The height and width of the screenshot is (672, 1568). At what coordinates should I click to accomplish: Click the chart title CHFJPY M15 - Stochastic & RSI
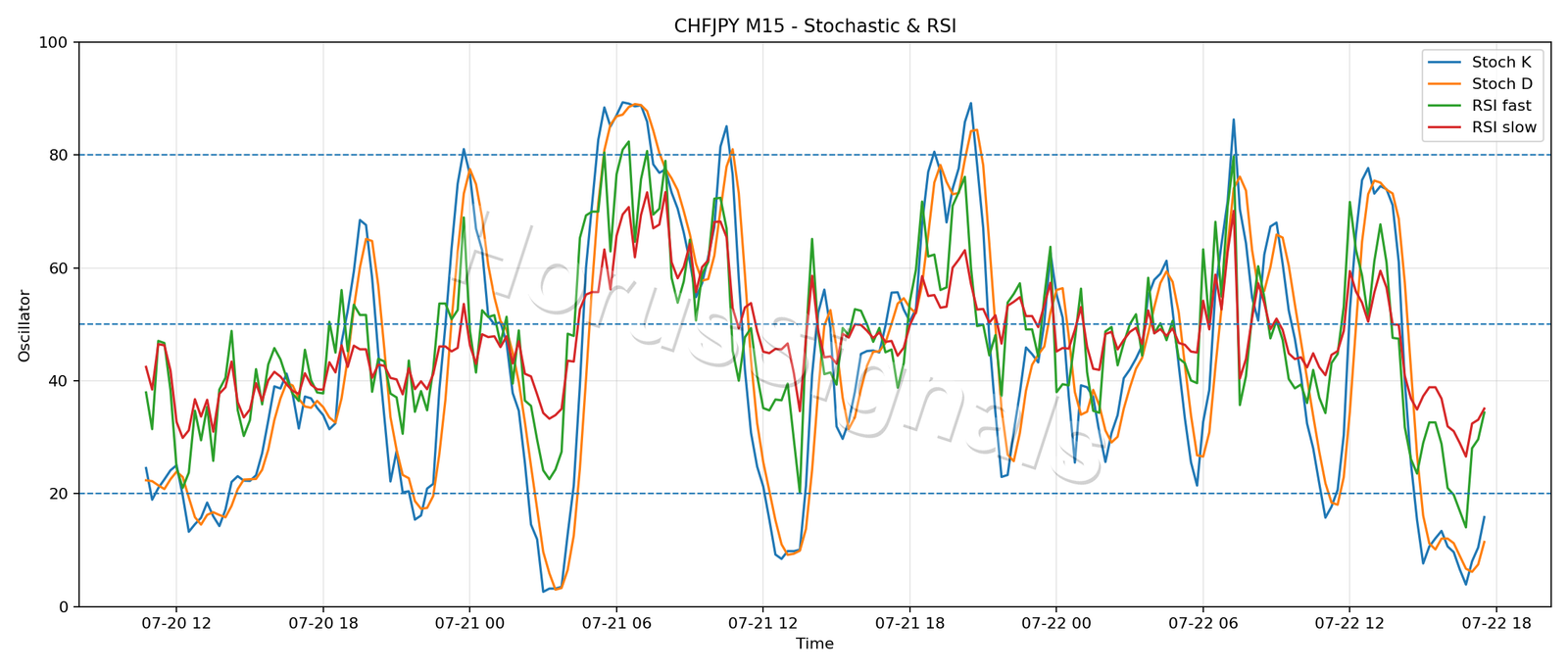tap(814, 26)
